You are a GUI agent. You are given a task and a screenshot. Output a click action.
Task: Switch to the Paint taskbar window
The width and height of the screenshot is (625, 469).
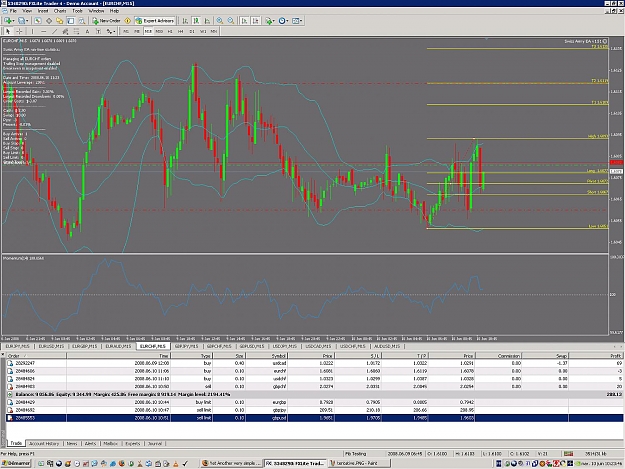(359, 463)
